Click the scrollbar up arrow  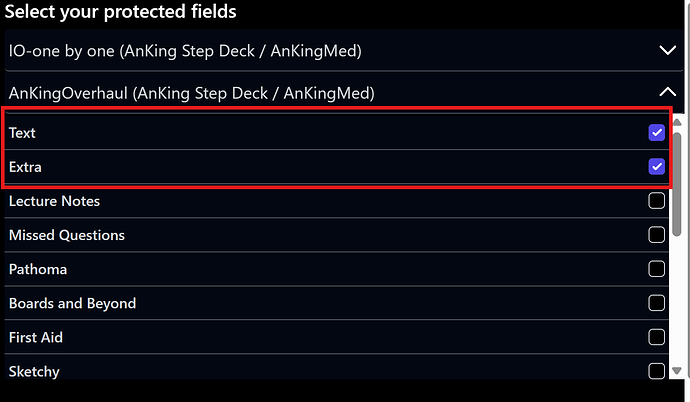(x=677, y=122)
